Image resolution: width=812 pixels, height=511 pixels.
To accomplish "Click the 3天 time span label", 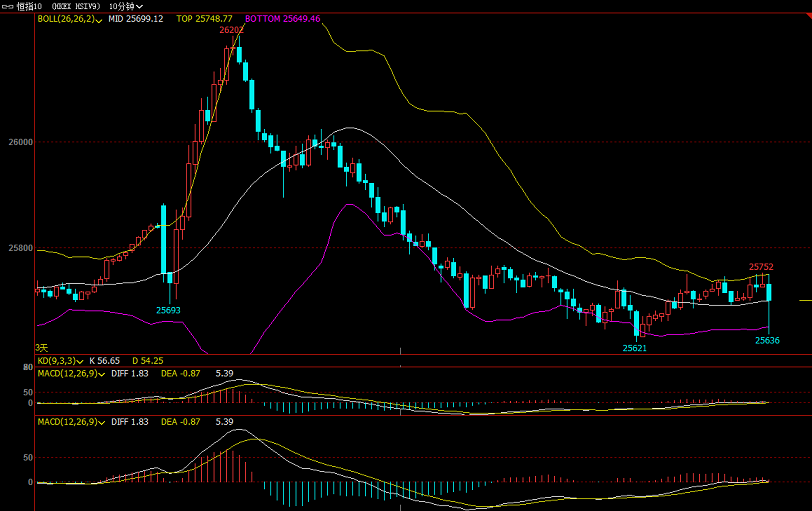I will (x=42, y=347).
